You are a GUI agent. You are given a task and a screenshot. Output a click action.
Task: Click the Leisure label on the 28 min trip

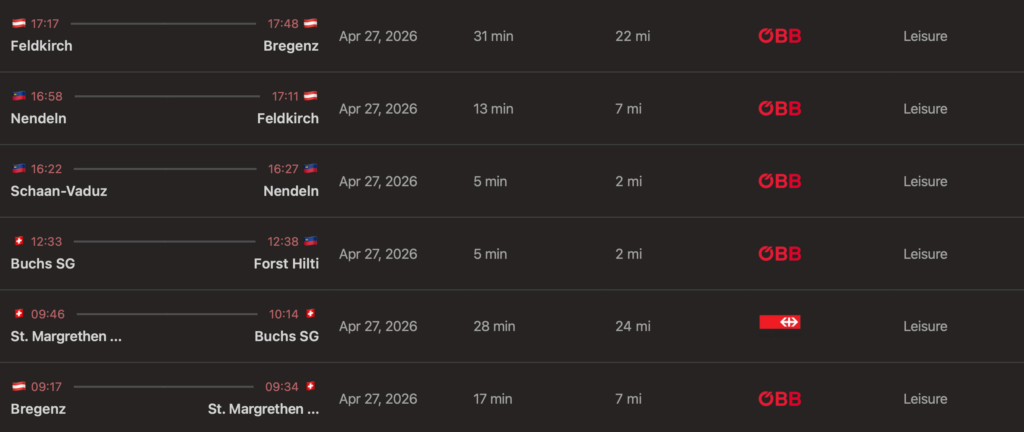pyautogui.click(x=925, y=326)
